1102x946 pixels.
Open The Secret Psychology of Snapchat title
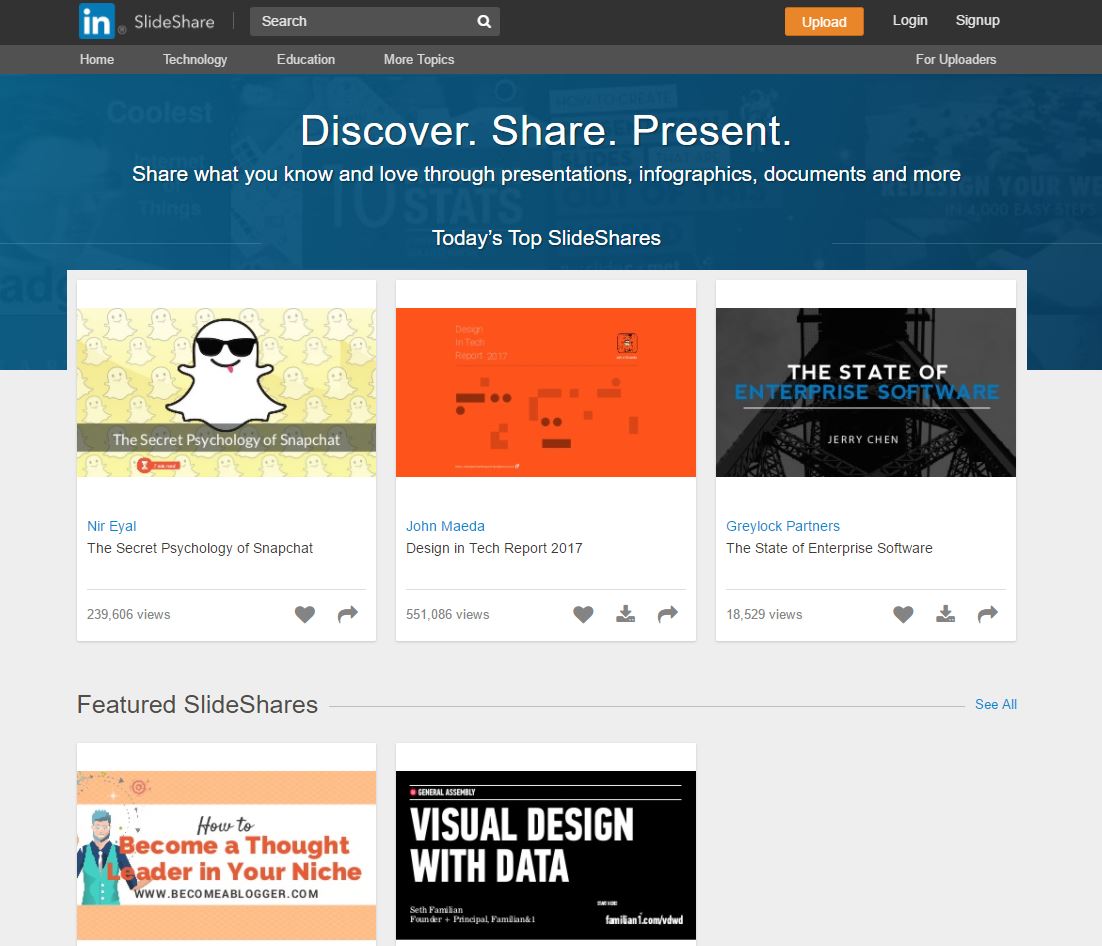pyautogui.click(x=200, y=548)
